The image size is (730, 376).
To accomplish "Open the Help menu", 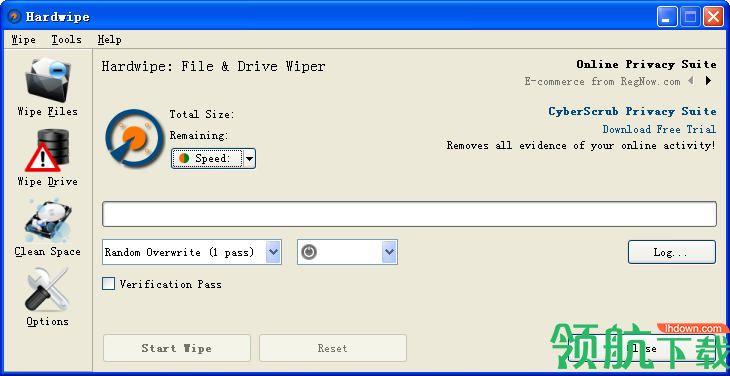I will [109, 40].
